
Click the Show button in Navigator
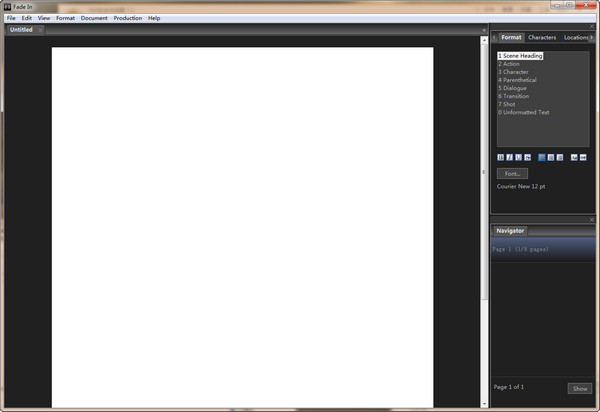[x=580, y=389]
